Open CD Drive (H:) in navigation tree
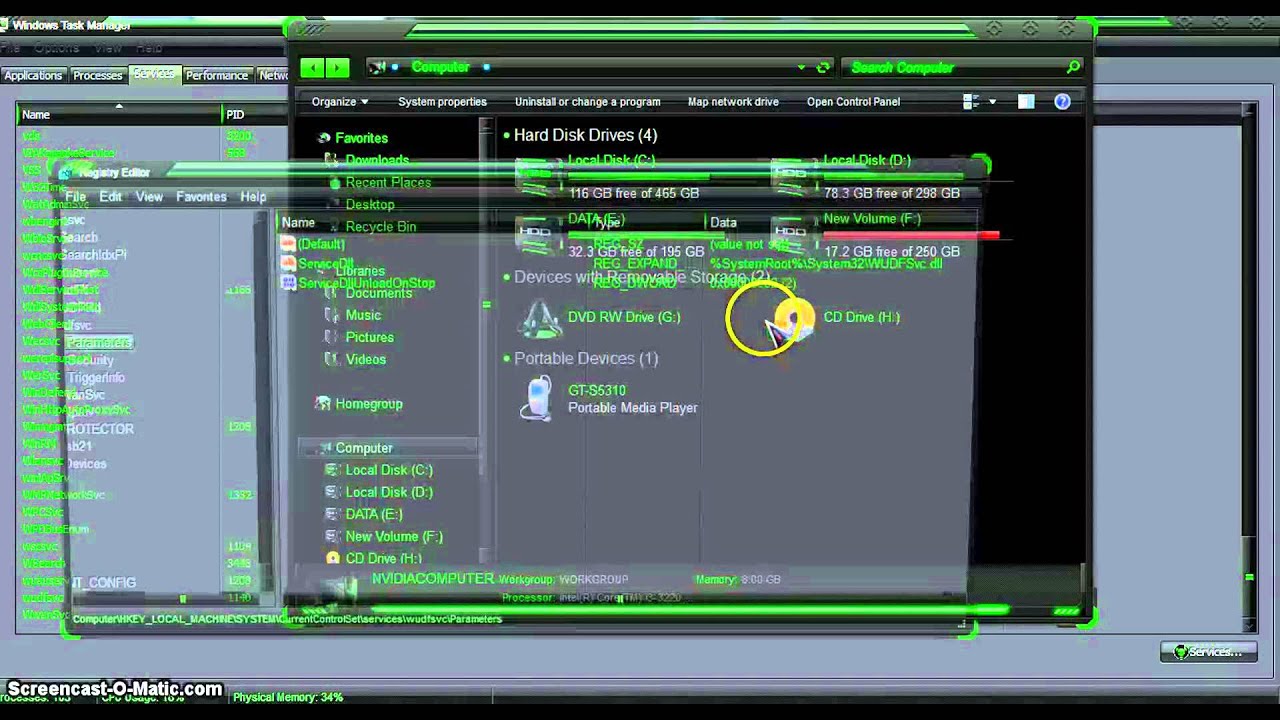 click(x=383, y=558)
